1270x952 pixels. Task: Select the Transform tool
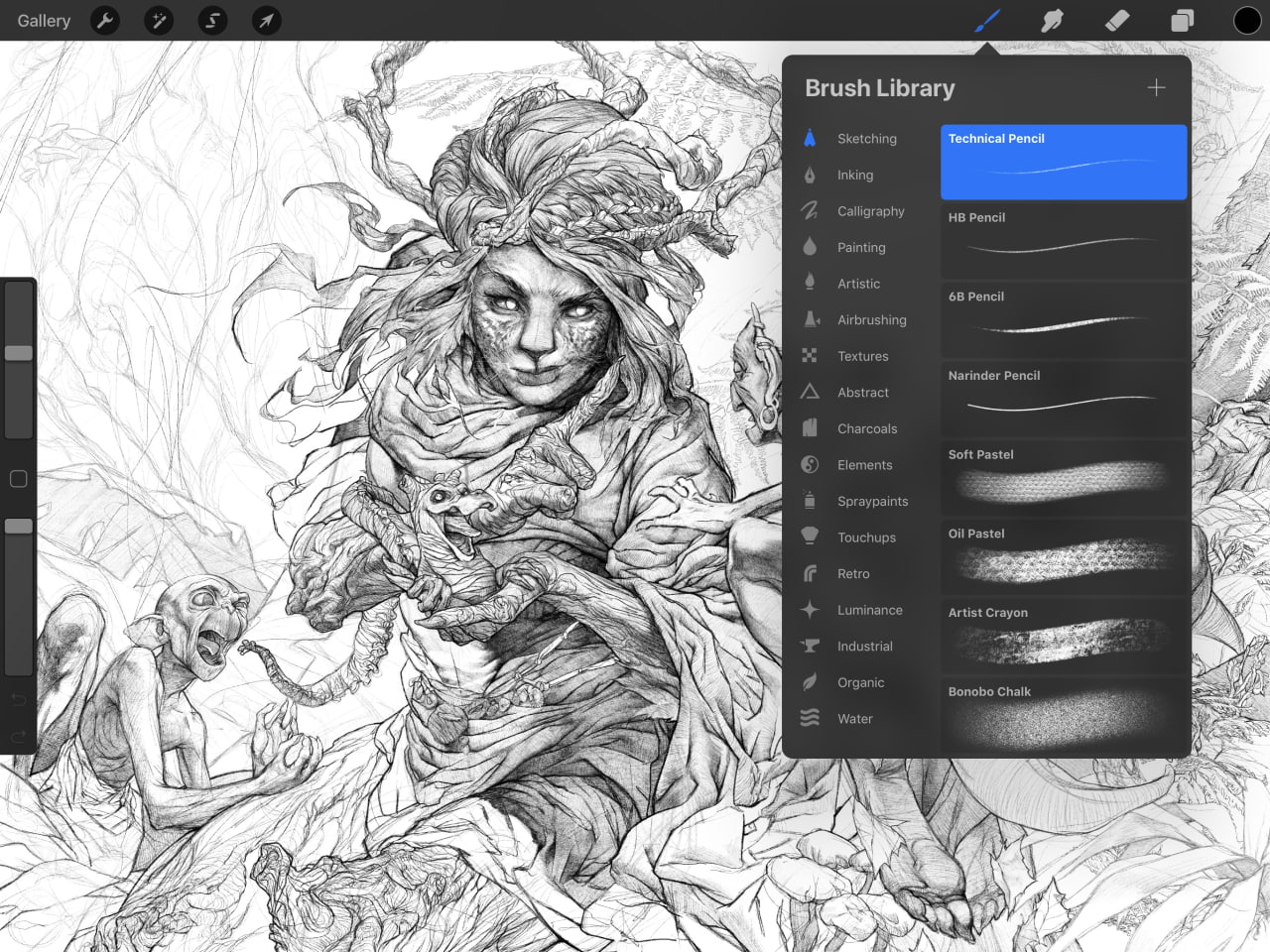[266, 20]
